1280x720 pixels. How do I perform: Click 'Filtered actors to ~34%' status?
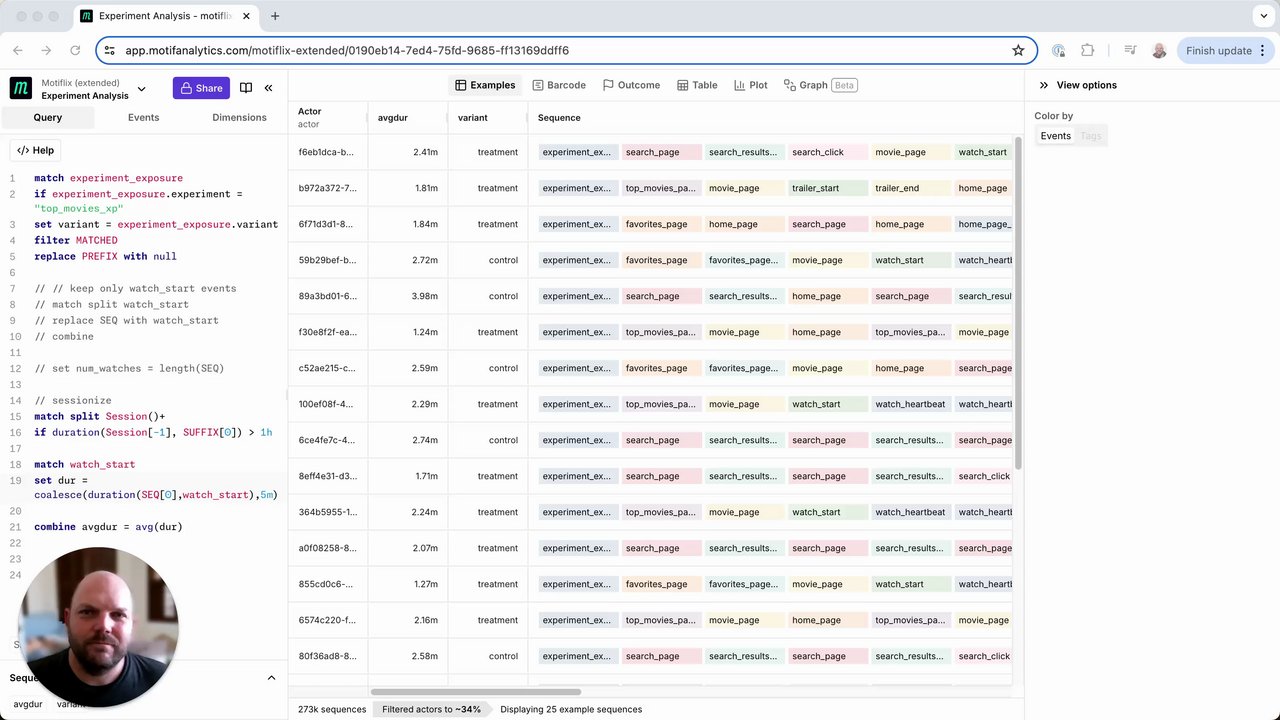pos(431,709)
